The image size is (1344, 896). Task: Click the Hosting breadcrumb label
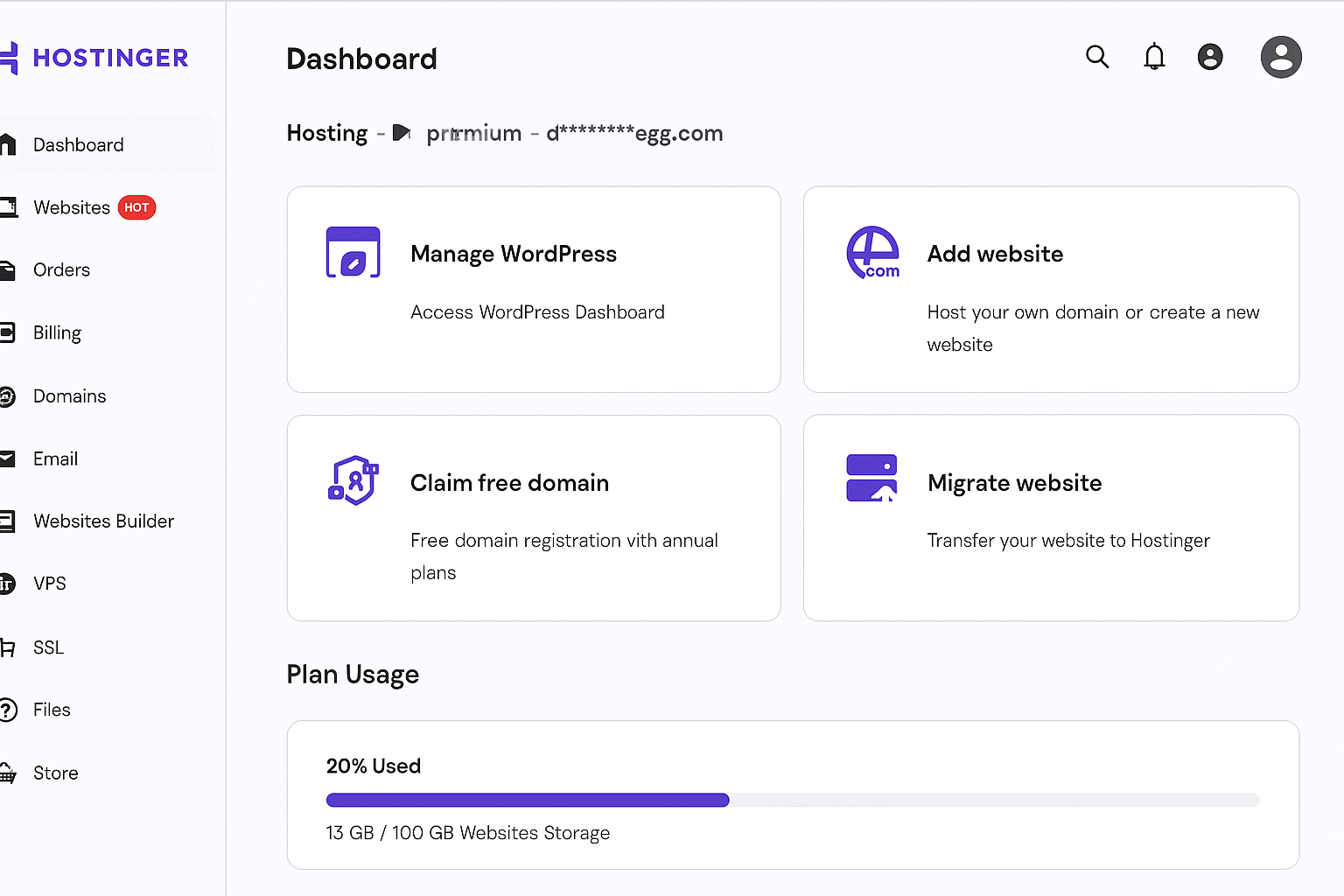coord(327,133)
